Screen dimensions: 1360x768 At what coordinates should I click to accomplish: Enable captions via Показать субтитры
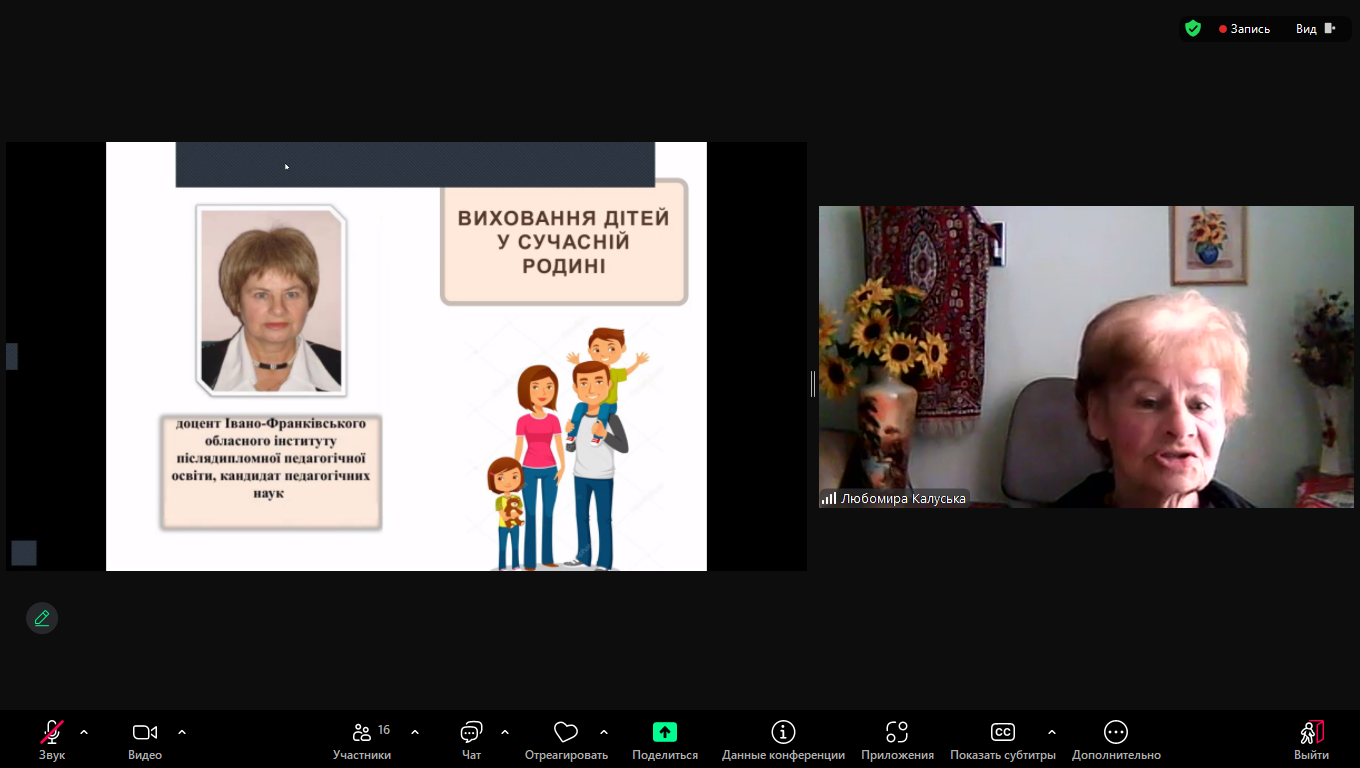click(x=1002, y=732)
